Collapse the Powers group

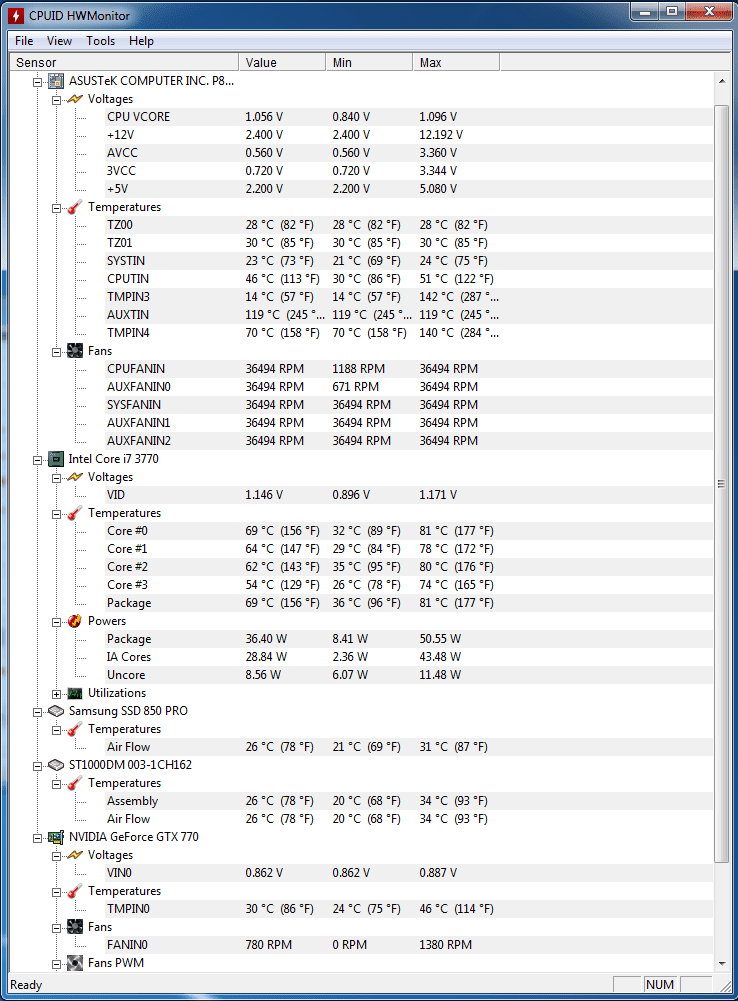(x=56, y=622)
